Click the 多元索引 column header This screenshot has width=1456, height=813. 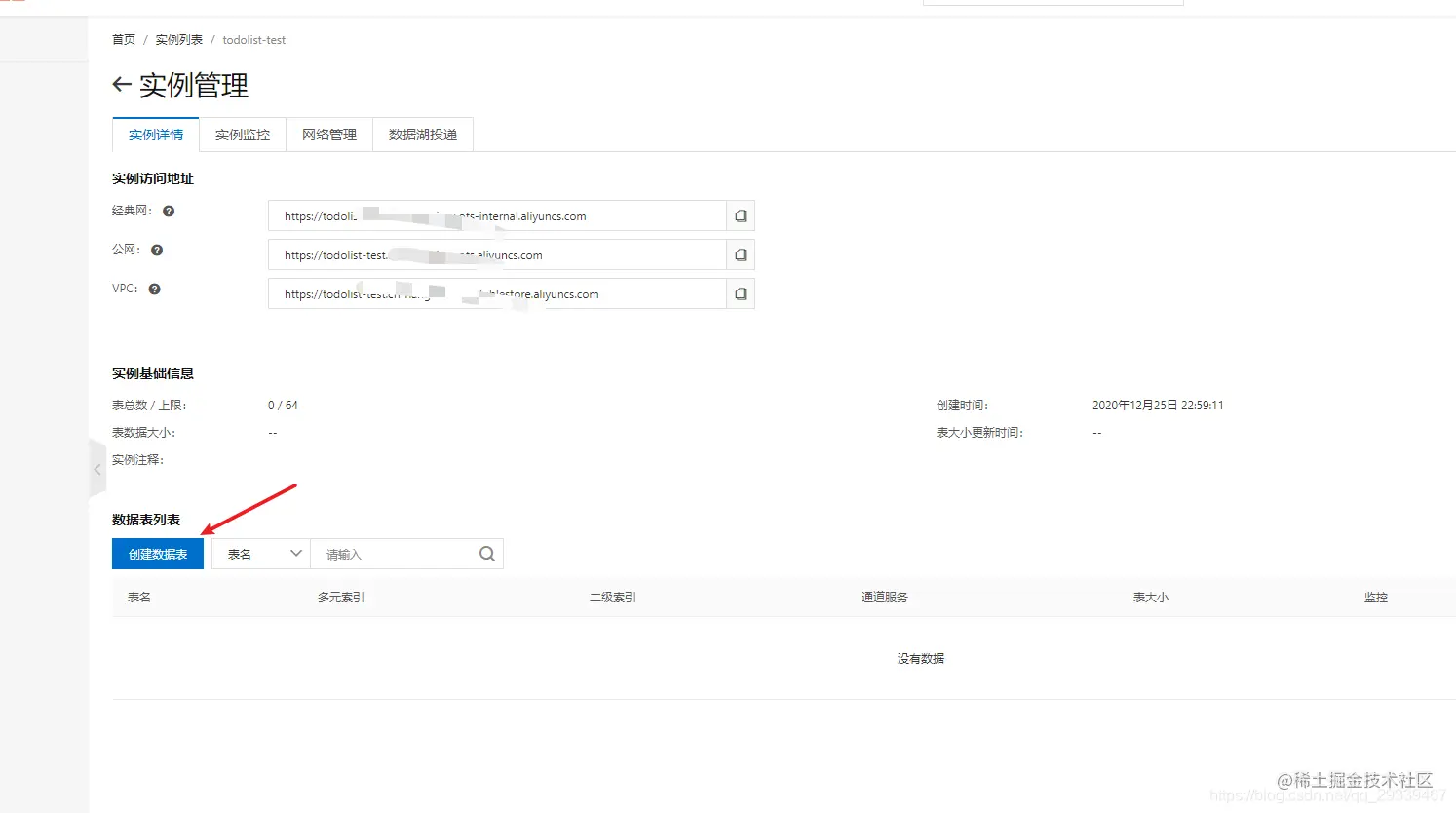click(x=341, y=597)
